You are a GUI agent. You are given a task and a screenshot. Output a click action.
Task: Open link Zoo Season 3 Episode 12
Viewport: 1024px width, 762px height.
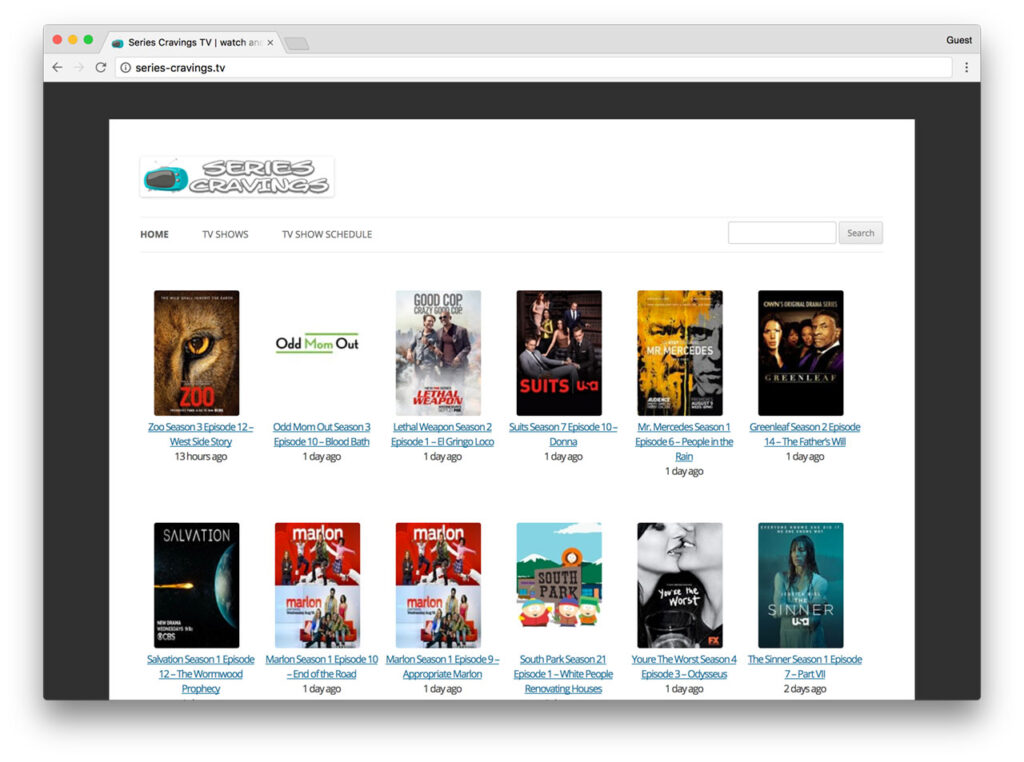tap(200, 434)
